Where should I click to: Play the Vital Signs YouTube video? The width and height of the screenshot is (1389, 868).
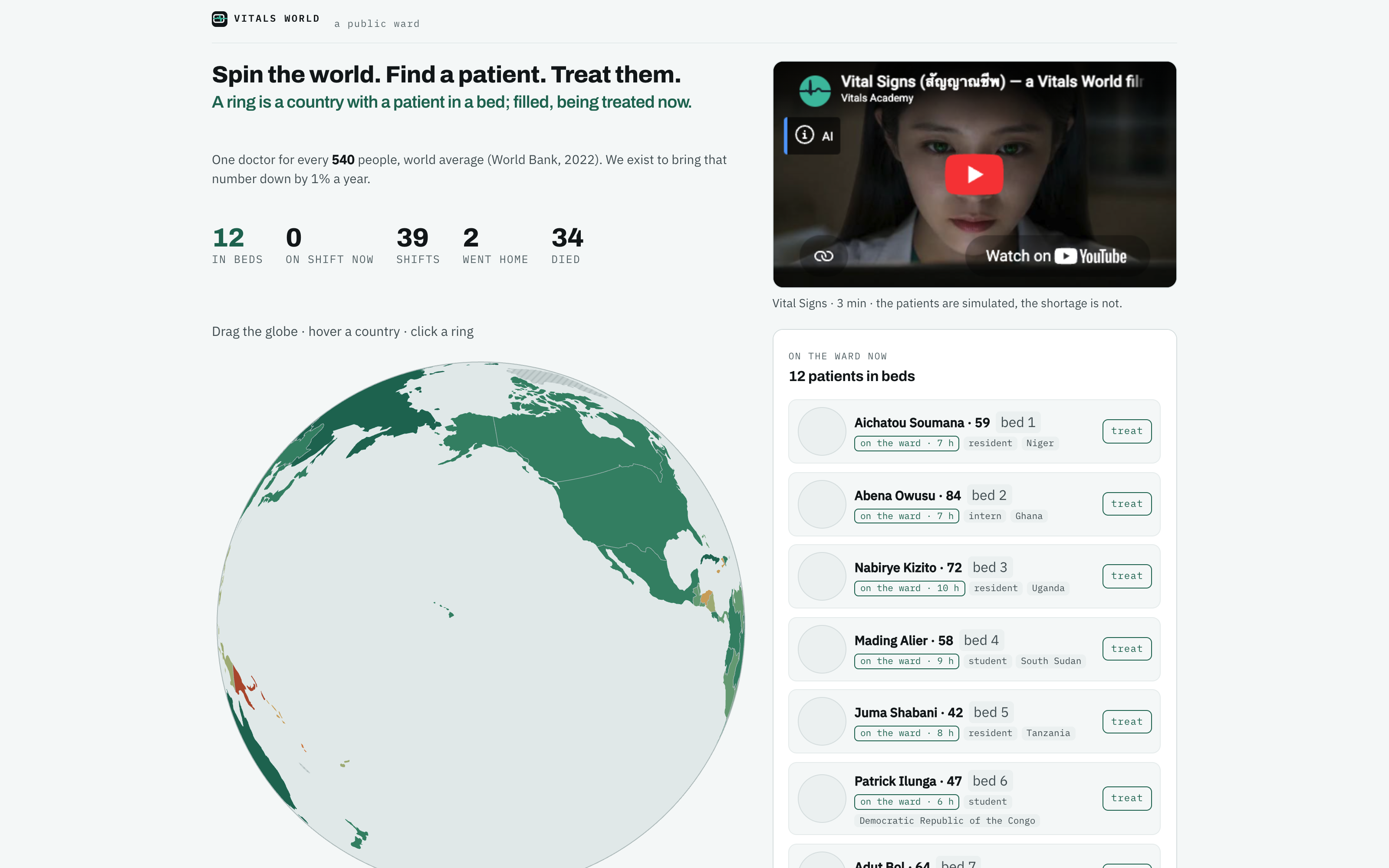click(x=974, y=174)
